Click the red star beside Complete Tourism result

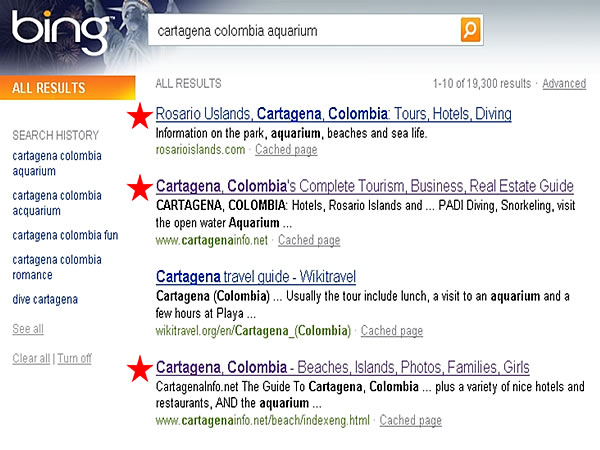pos(141,186)
